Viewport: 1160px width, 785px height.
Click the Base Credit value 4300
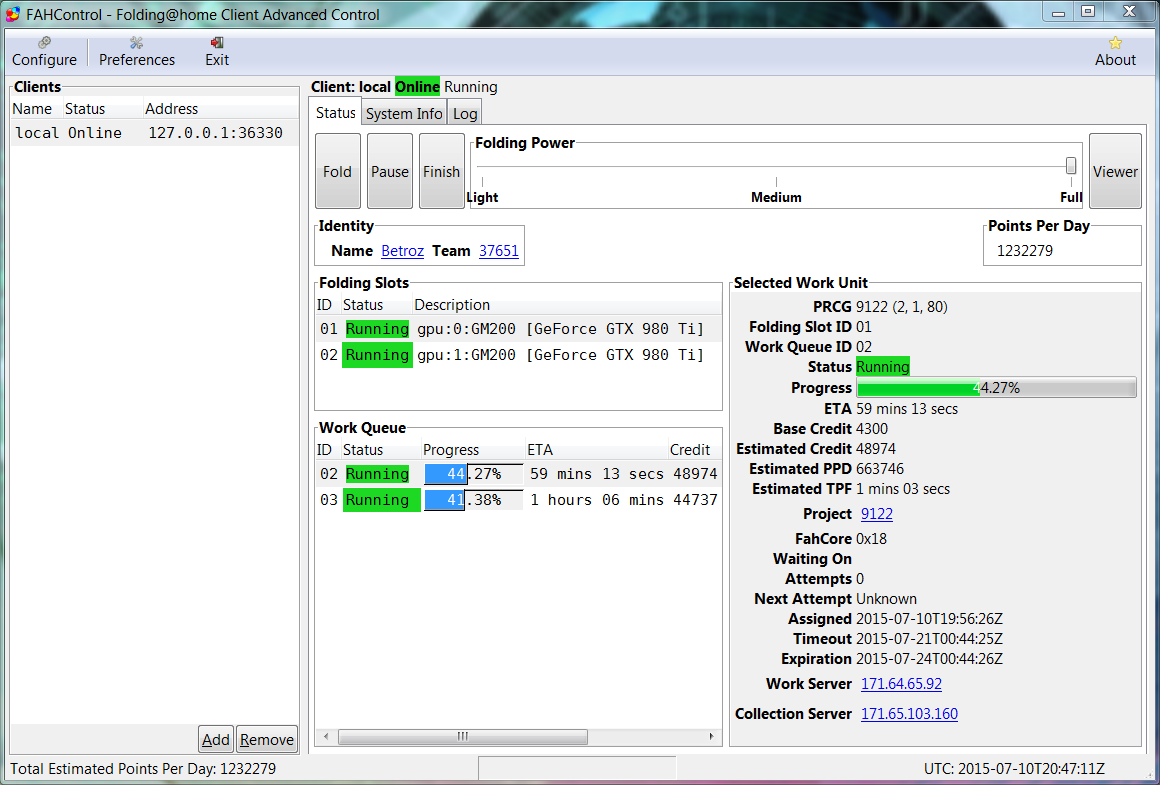tap(872, 428)
